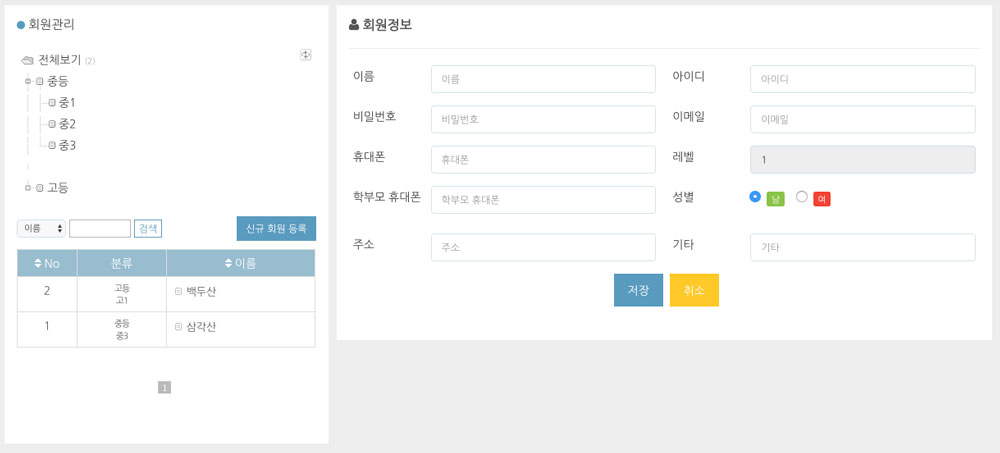Select 중2 in the category tree
Viewport: 1000px width, 453px height.
pyautogui.click(x=67, y=124)
